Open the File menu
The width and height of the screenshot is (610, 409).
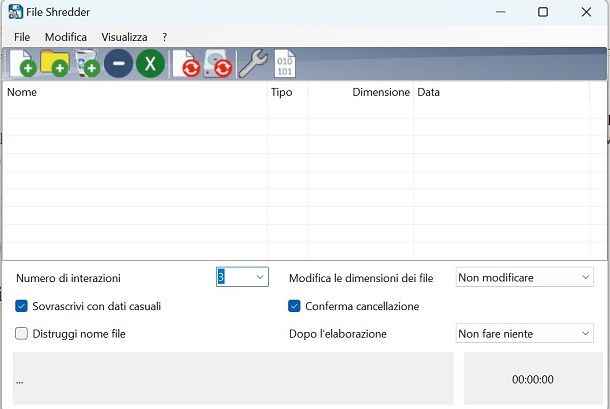coord(22,37)
